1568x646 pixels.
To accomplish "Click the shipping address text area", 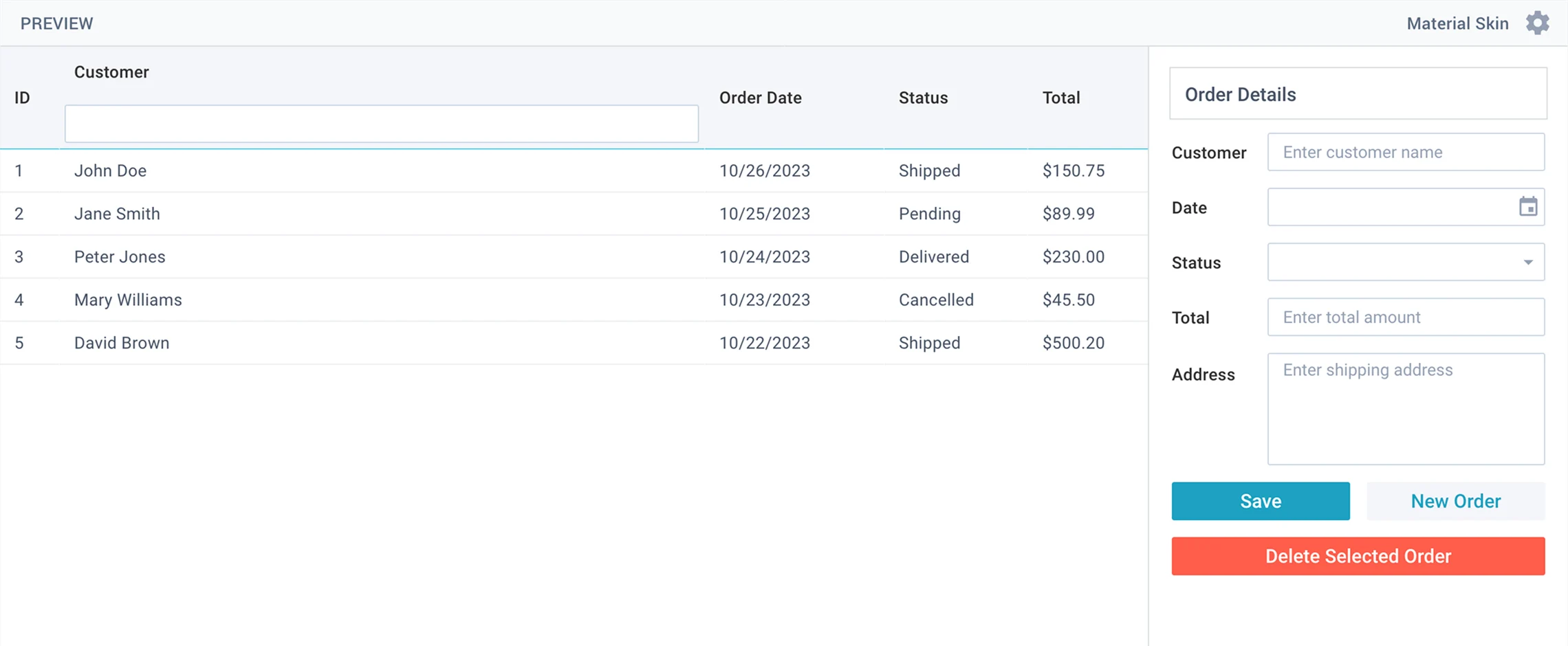I will pos(1406,409).
